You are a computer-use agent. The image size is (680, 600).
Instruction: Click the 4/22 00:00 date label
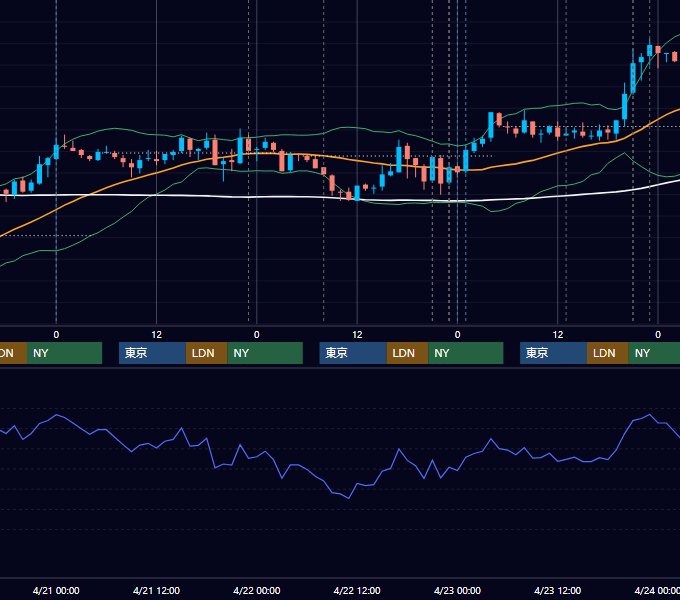(x=257, y=590)
